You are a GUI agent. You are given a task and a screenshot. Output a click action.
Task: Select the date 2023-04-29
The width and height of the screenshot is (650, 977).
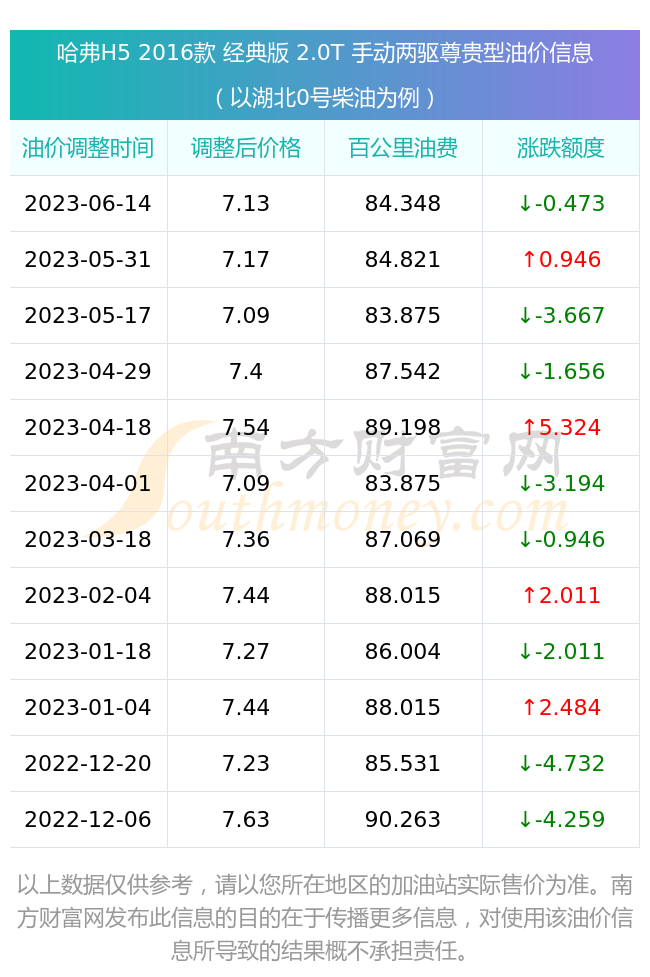pos(88,371)
